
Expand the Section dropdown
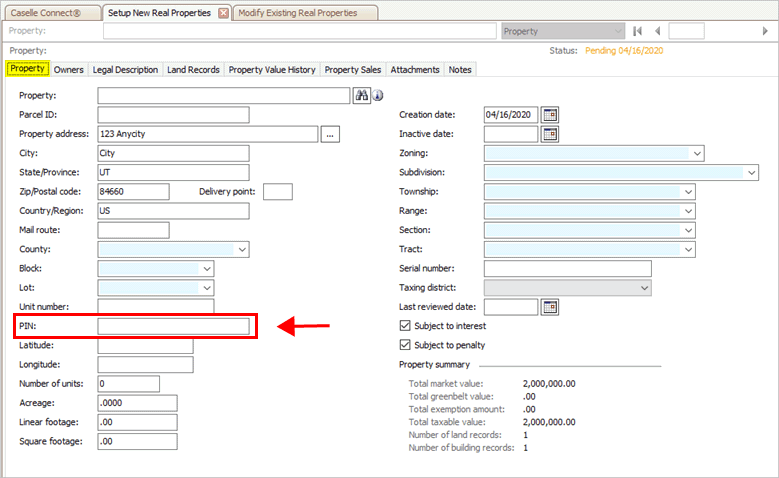click(x=689, y=230)
